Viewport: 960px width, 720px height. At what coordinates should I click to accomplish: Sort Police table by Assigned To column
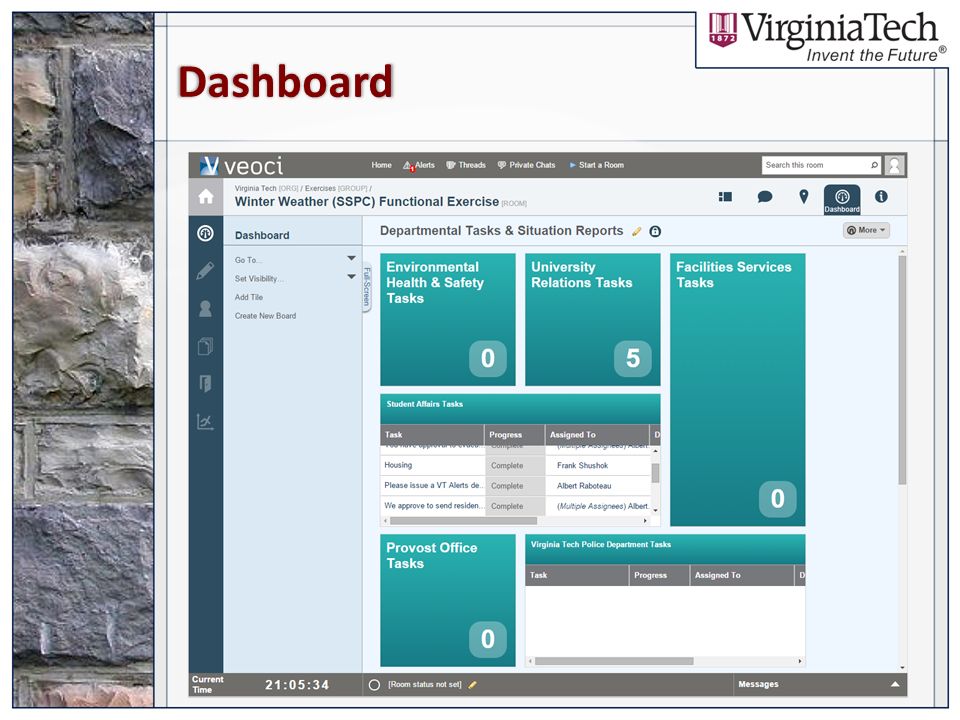tap(741, 576)
